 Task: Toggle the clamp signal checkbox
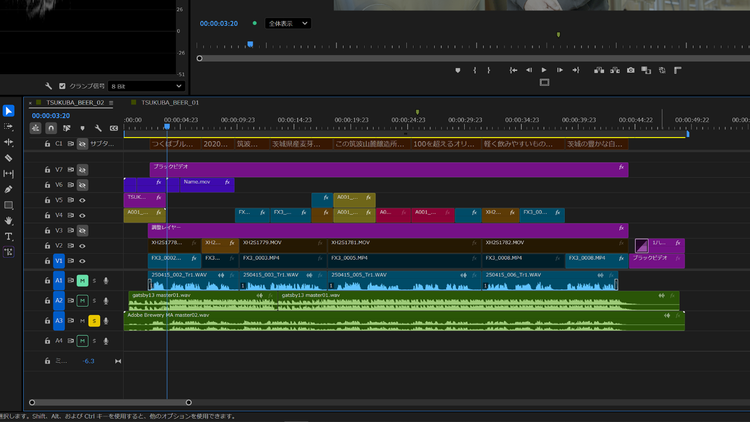click(62, 86)
